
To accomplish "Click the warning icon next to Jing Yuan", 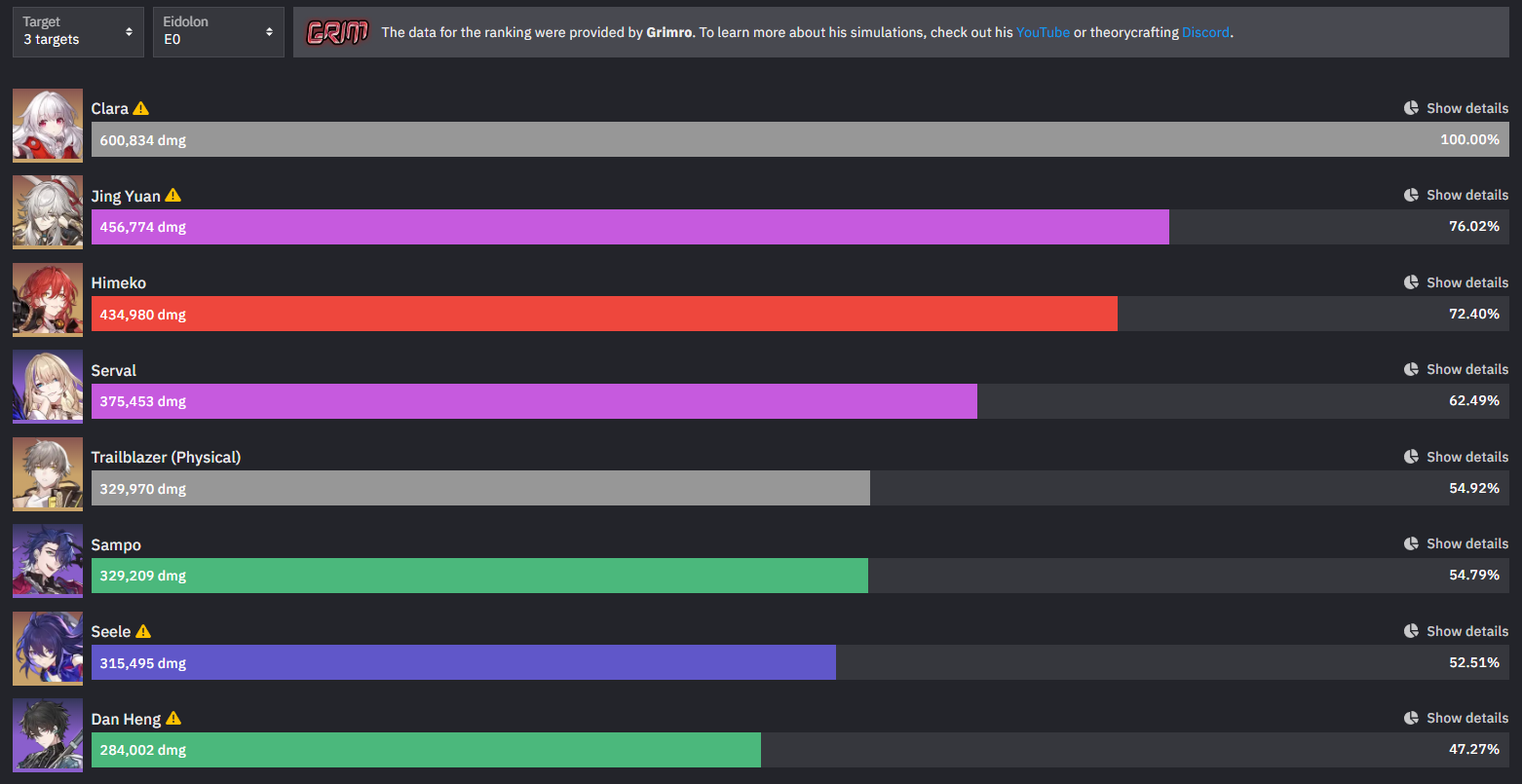I will tap(173, 195).
